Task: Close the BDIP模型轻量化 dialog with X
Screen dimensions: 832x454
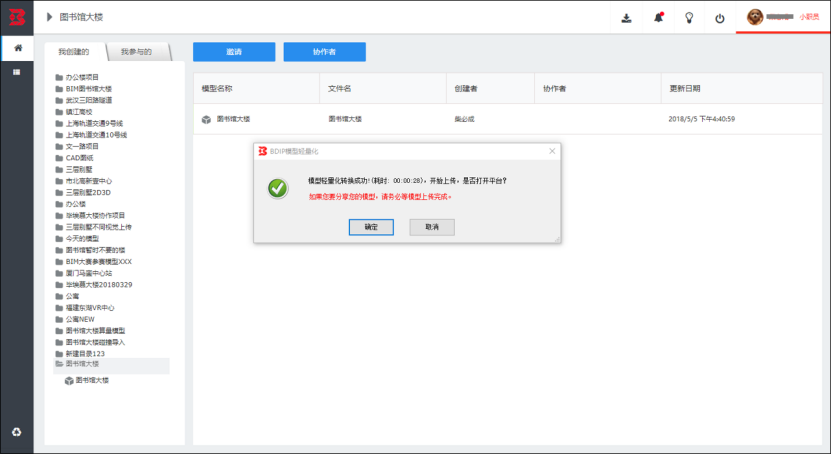Action: tap(552, 151)
